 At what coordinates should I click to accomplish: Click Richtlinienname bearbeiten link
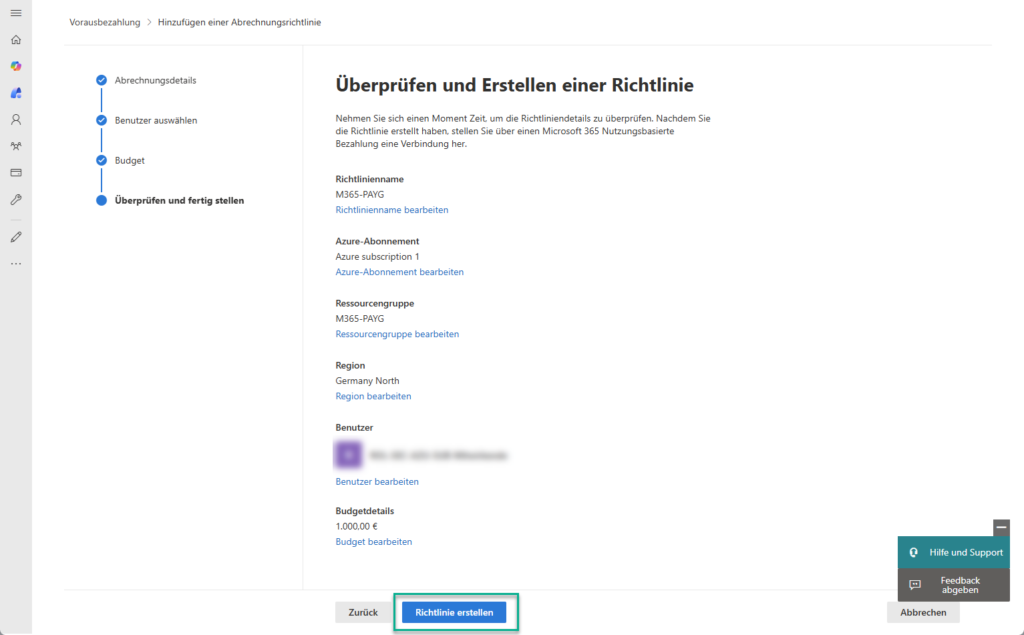click(x=392, y=210)
